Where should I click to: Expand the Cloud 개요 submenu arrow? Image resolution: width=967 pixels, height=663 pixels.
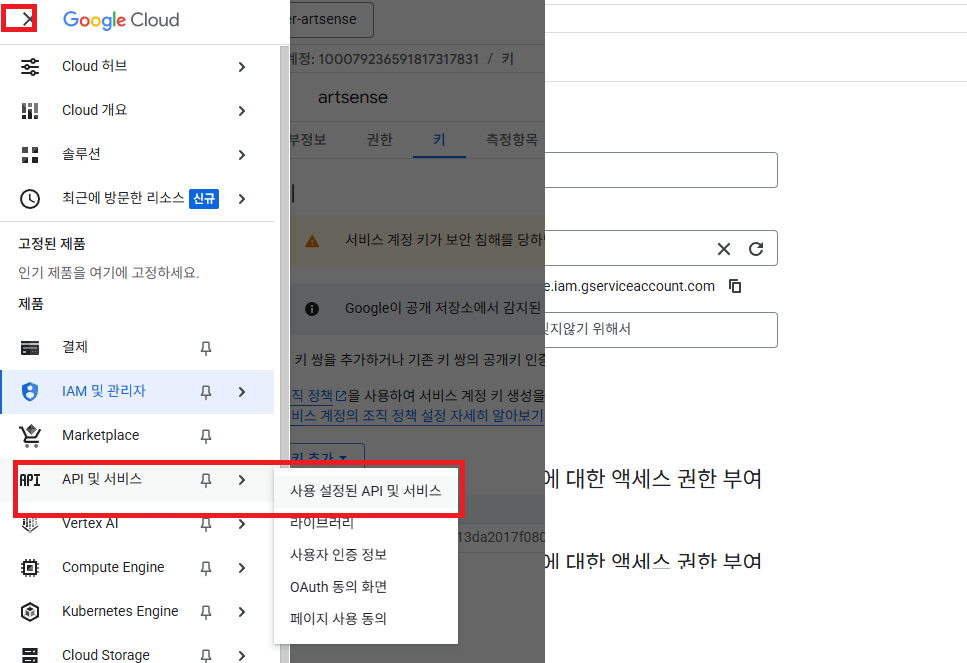click(242, 111)
